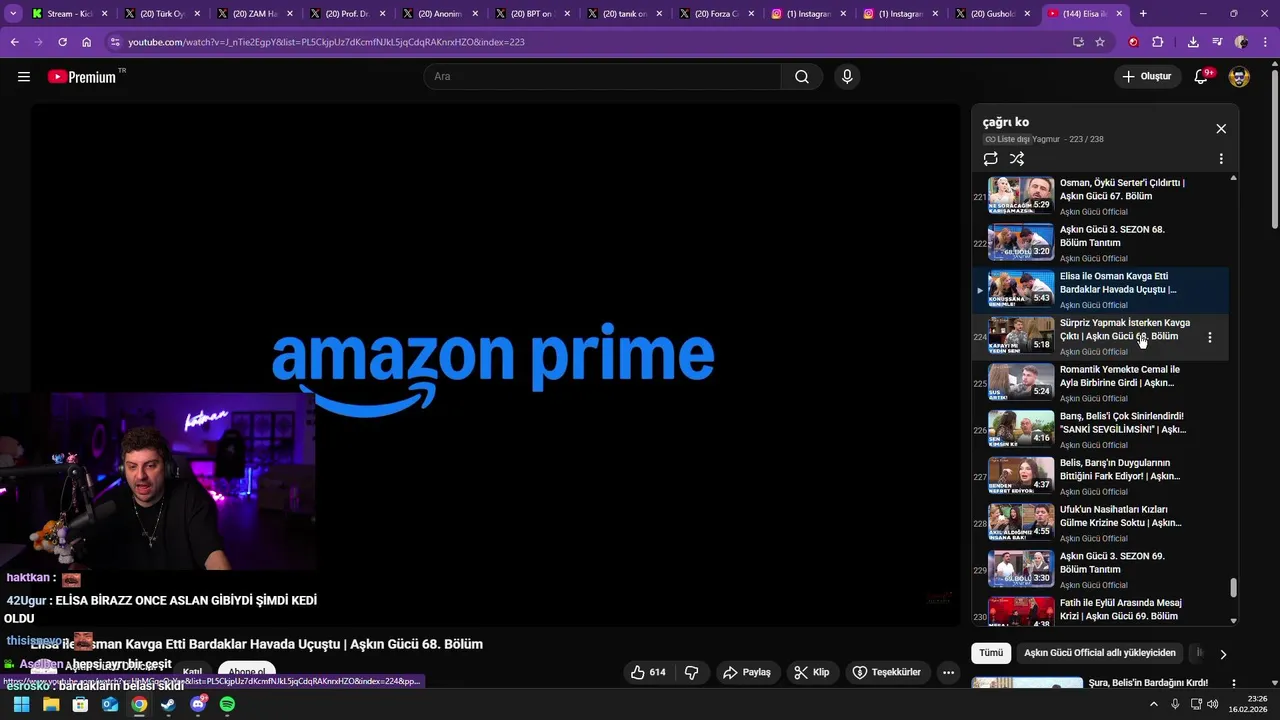This screenshot has height=720, width=1280.
Task: Open File Explorer from taskbar
Action: coord(51,705)
